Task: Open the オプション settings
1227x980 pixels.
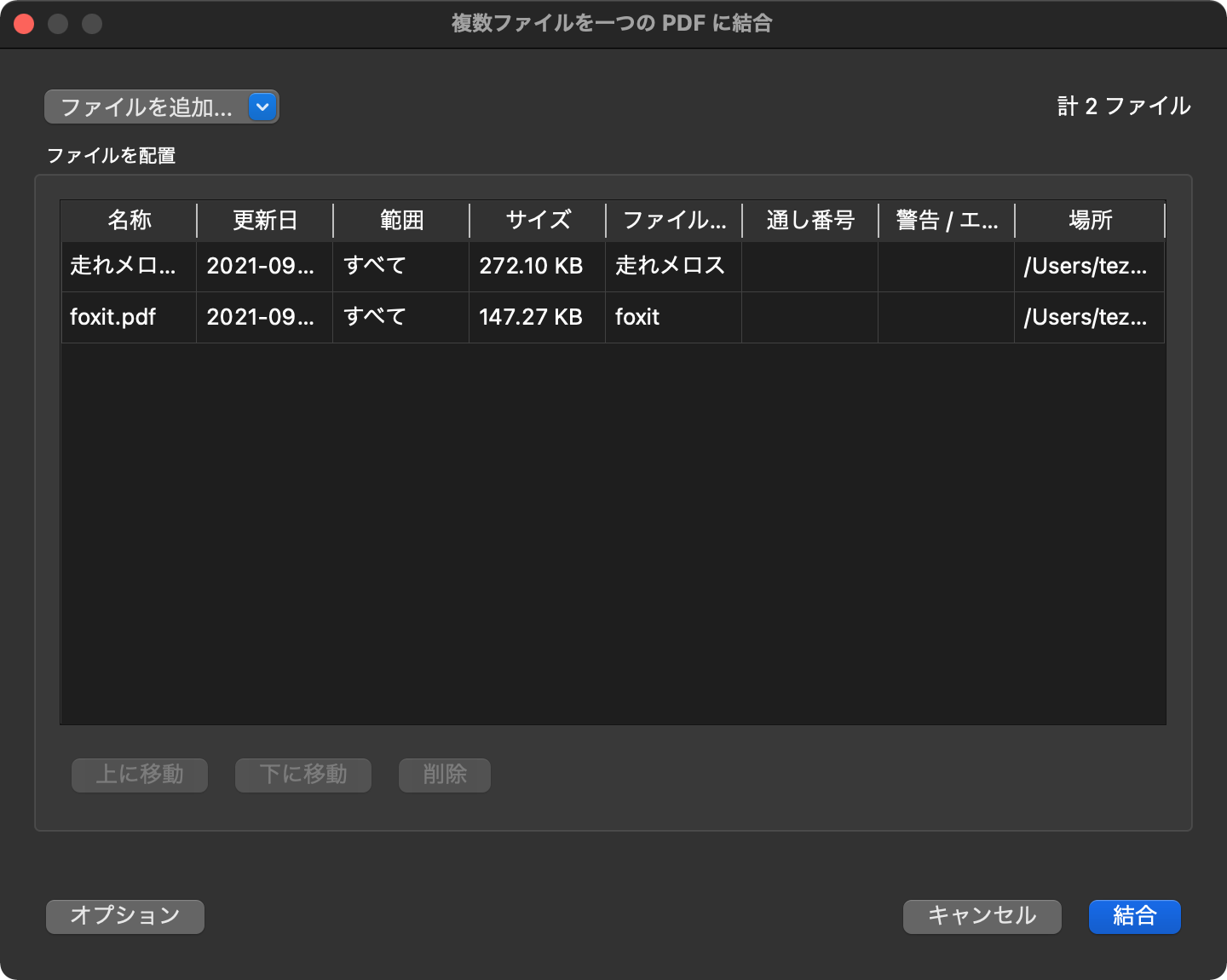Action: point(125,916)
